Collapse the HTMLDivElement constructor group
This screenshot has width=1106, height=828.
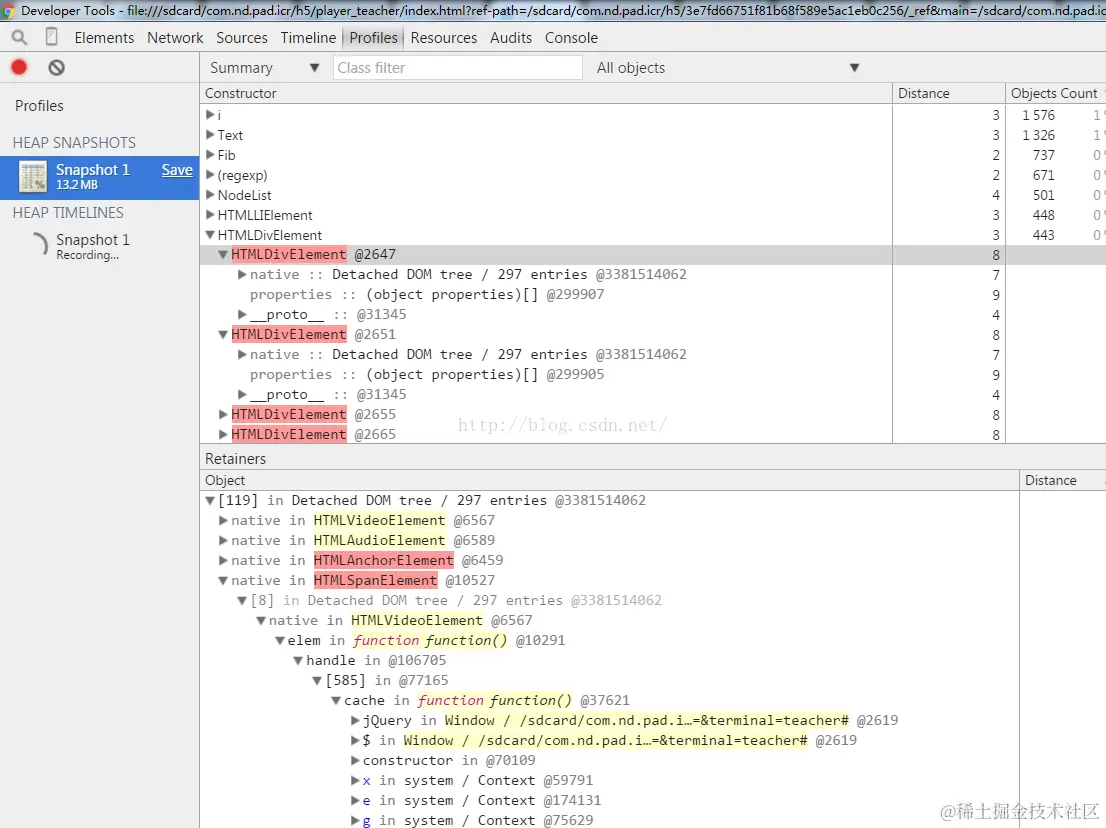pos(210,235)
